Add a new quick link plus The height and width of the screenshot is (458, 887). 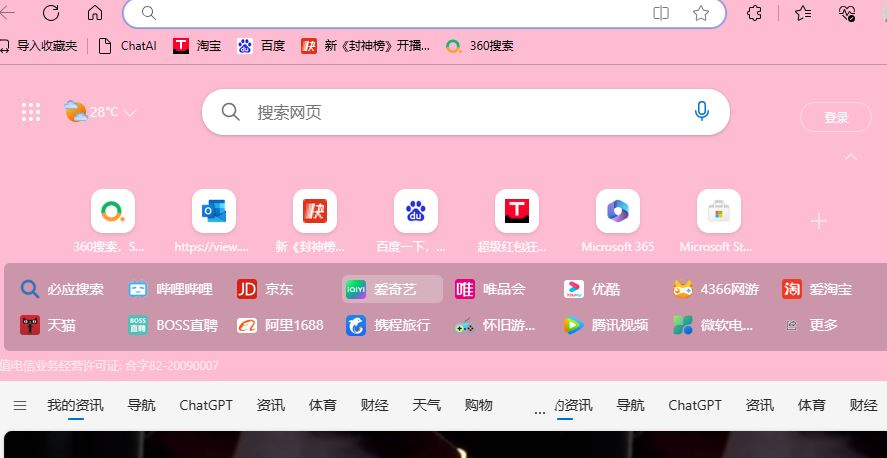819,221
